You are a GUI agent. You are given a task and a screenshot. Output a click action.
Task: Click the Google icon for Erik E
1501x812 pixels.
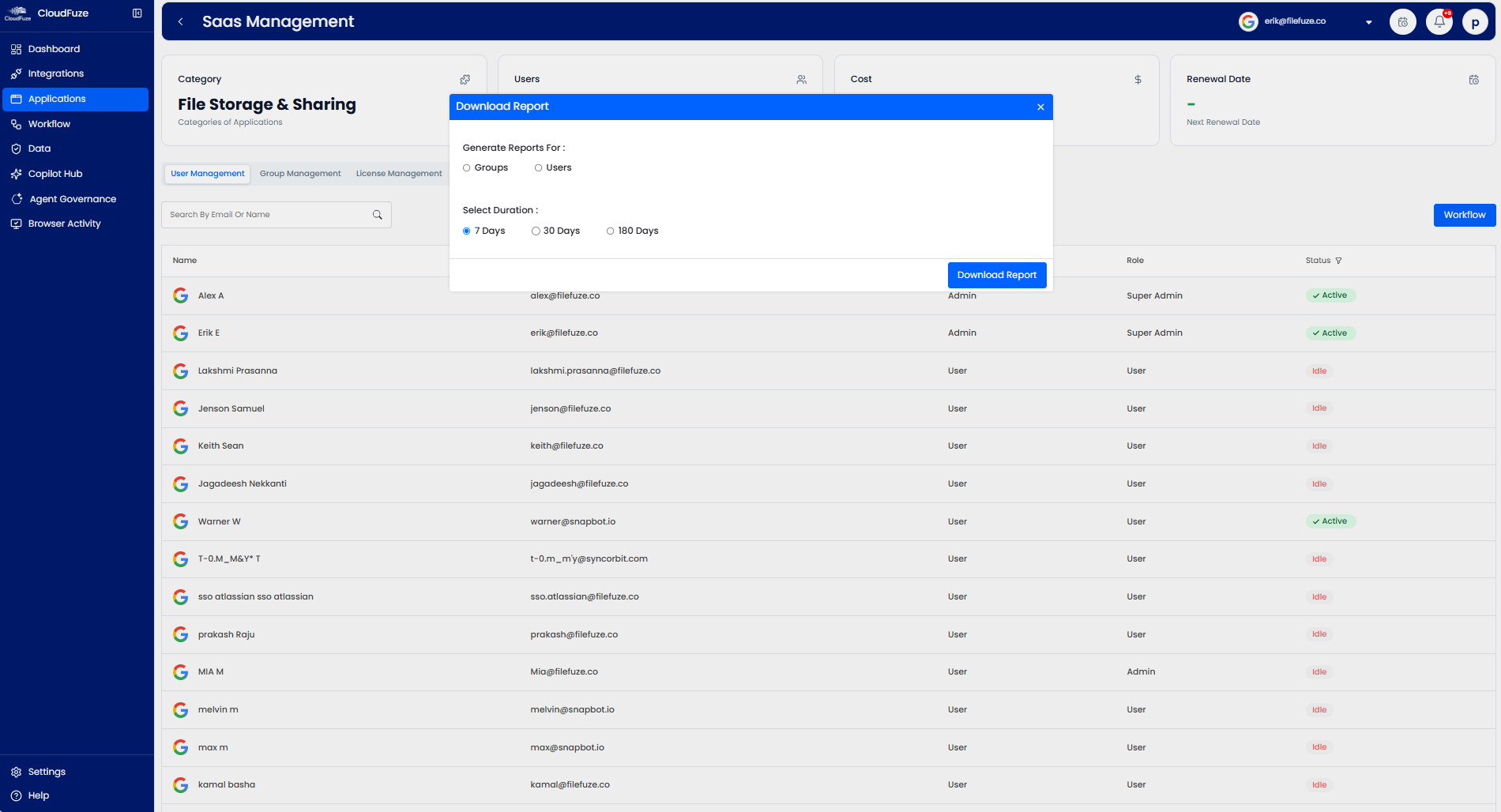coord(181,333)
